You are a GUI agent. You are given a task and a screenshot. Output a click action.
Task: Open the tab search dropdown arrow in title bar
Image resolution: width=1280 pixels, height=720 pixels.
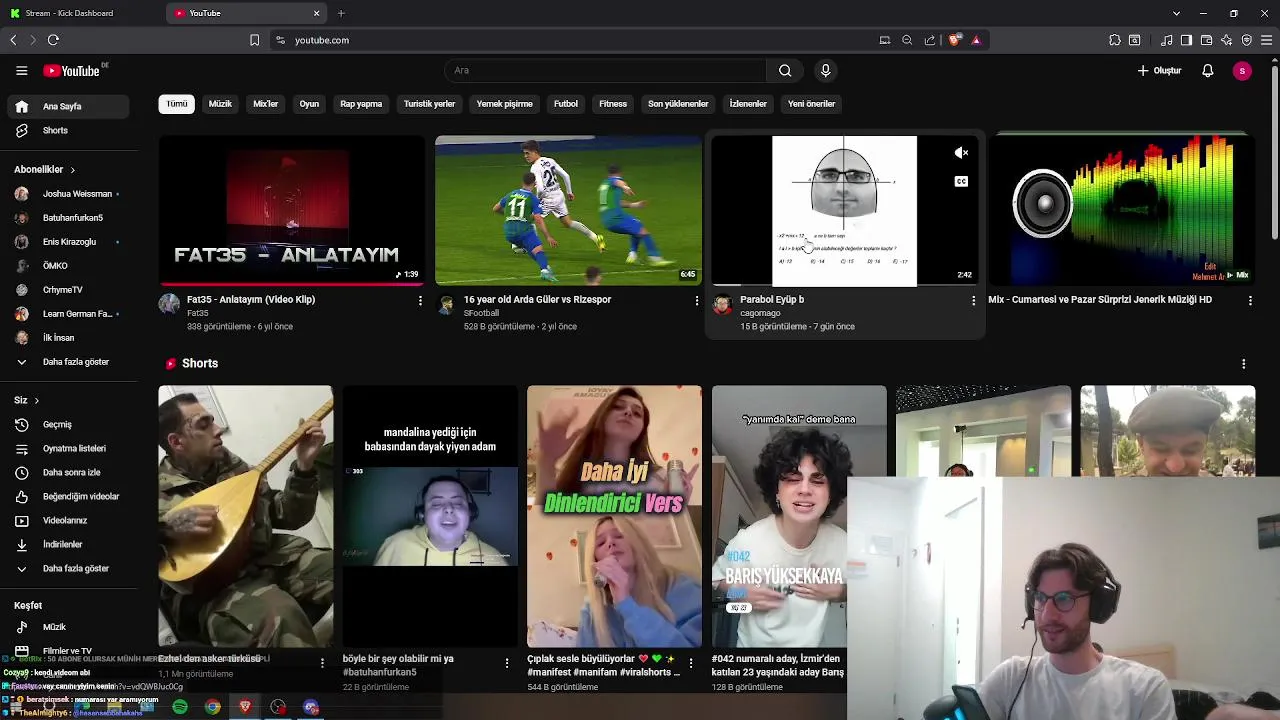(x=1176, y=13)
